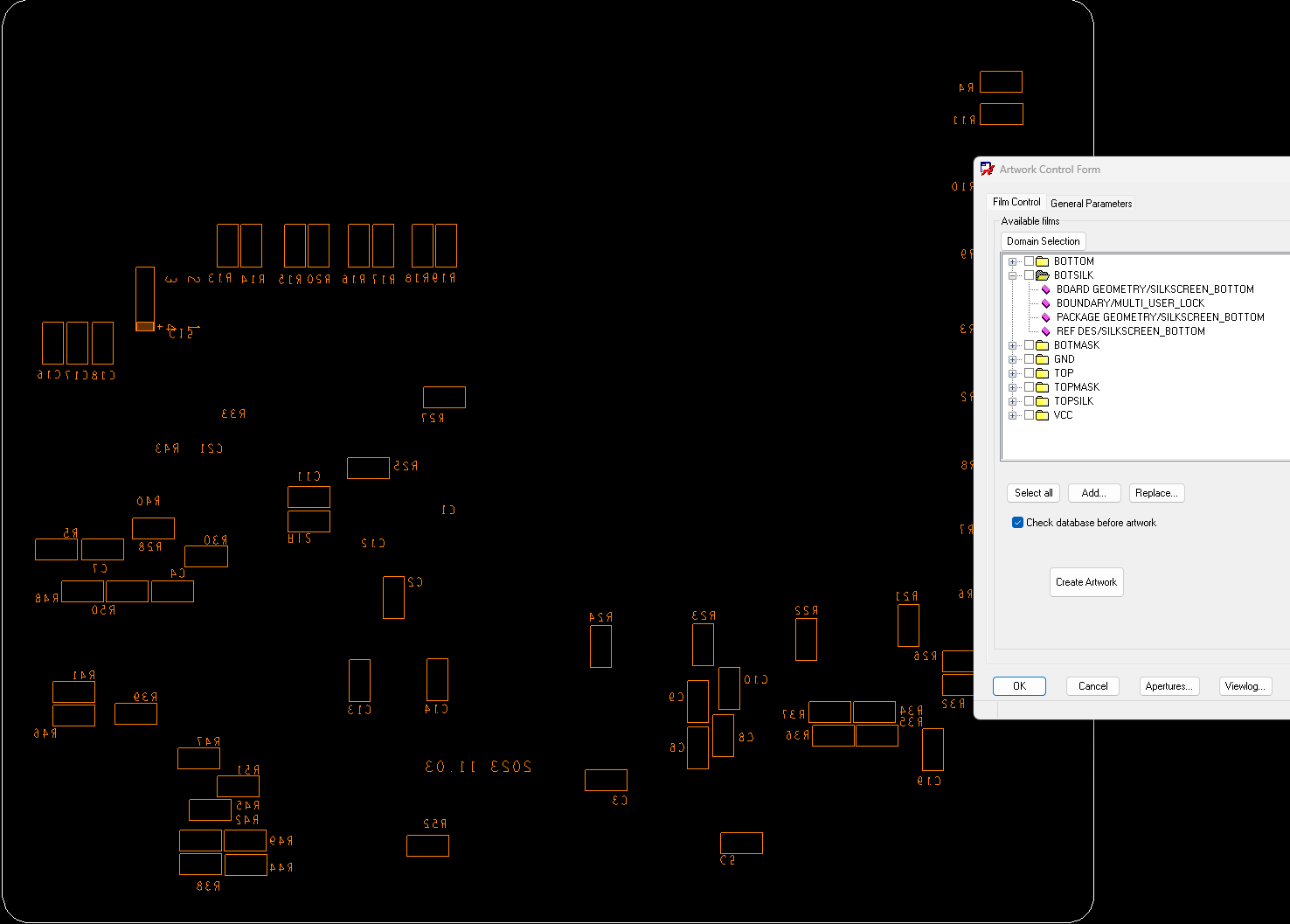Click the TOPSILK film folder icon
This screenshot has width=1290, height=924.
[1042, 401]
